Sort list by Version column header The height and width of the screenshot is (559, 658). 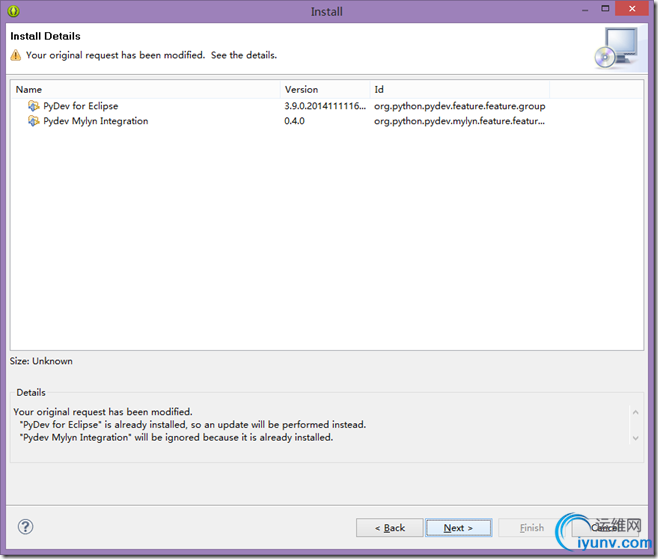[325, 89]
